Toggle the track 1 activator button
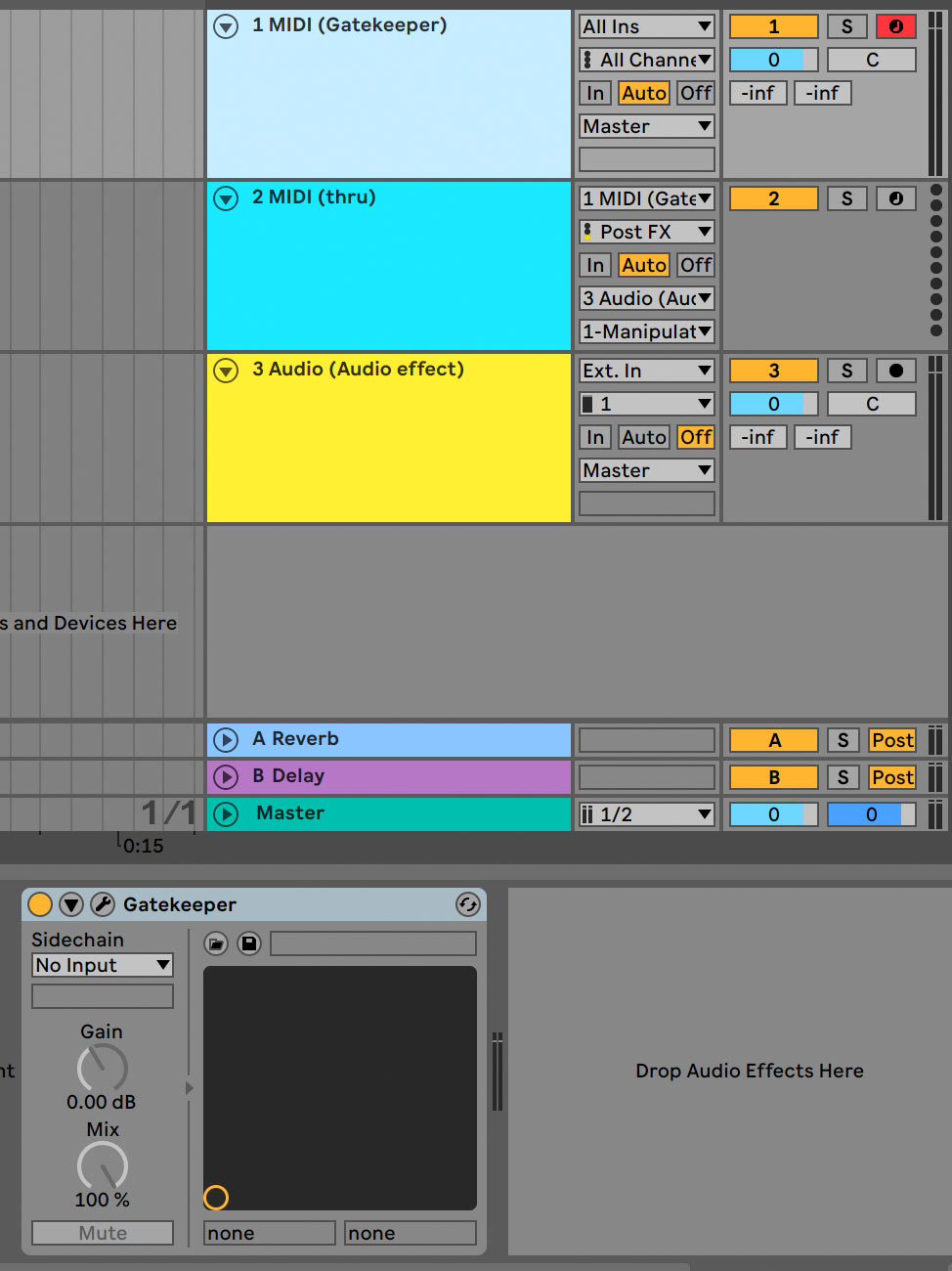Screen dimensions: 952x1271 773,26
